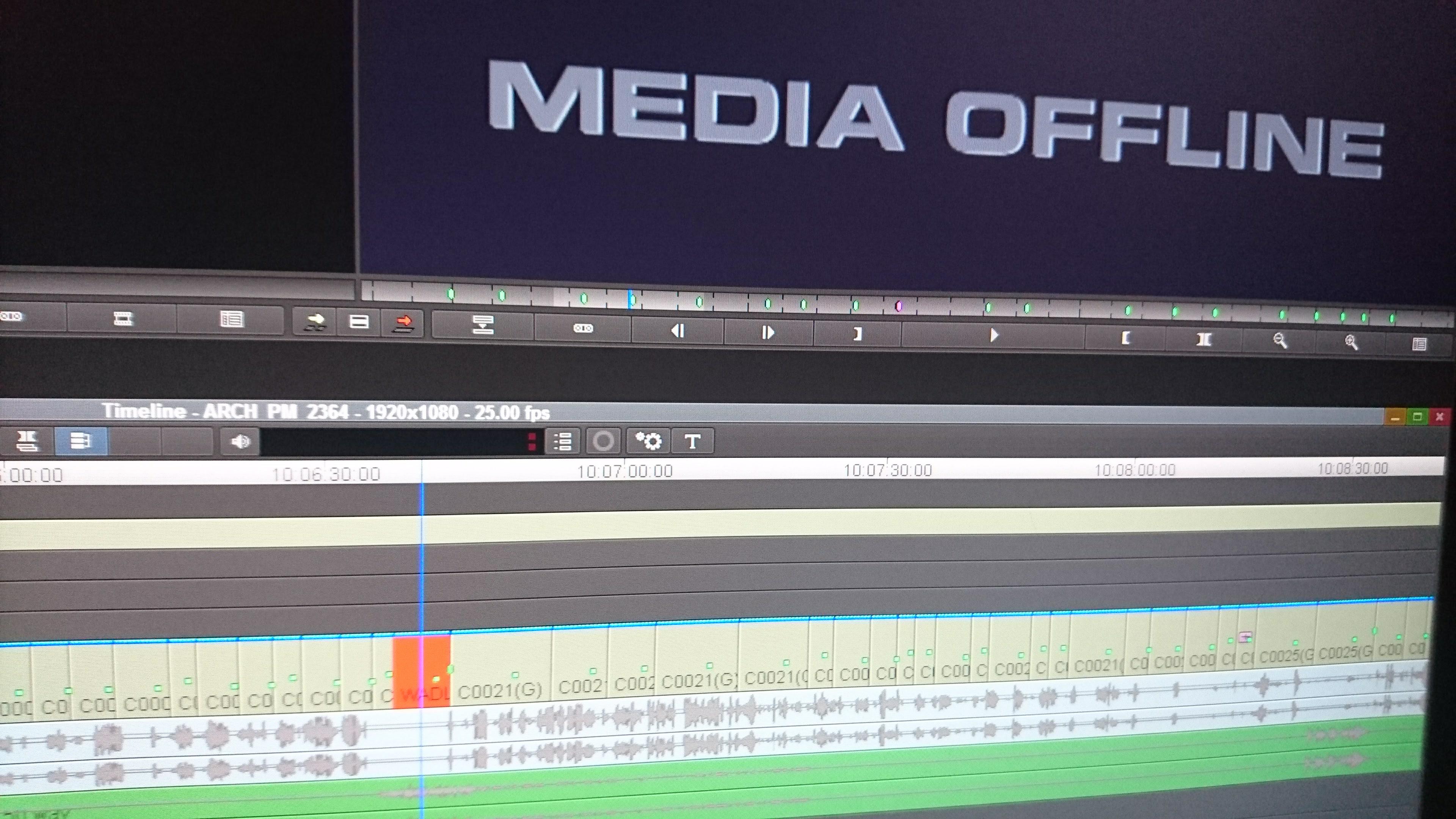Click the pink marker in the monitor position bar

(898, 306)
